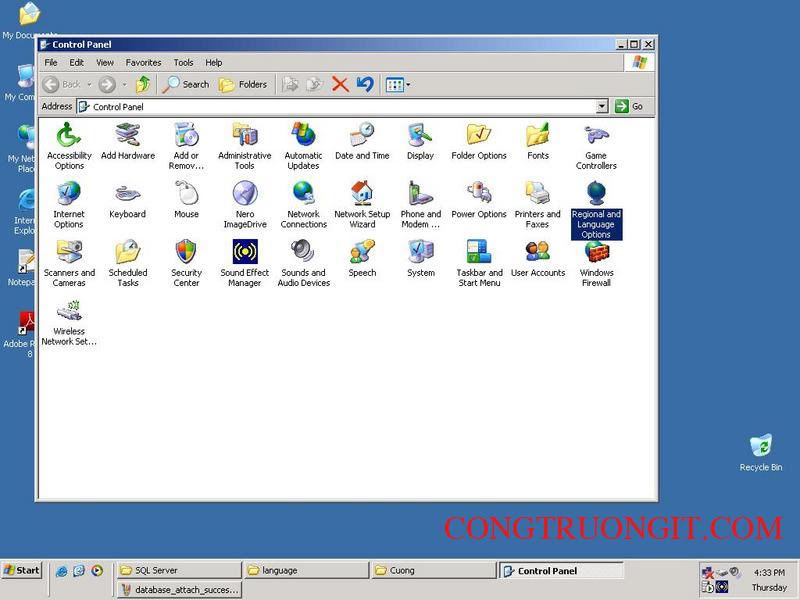Open the View menu
Screen dimensions: 800x600
coord(105,62)
